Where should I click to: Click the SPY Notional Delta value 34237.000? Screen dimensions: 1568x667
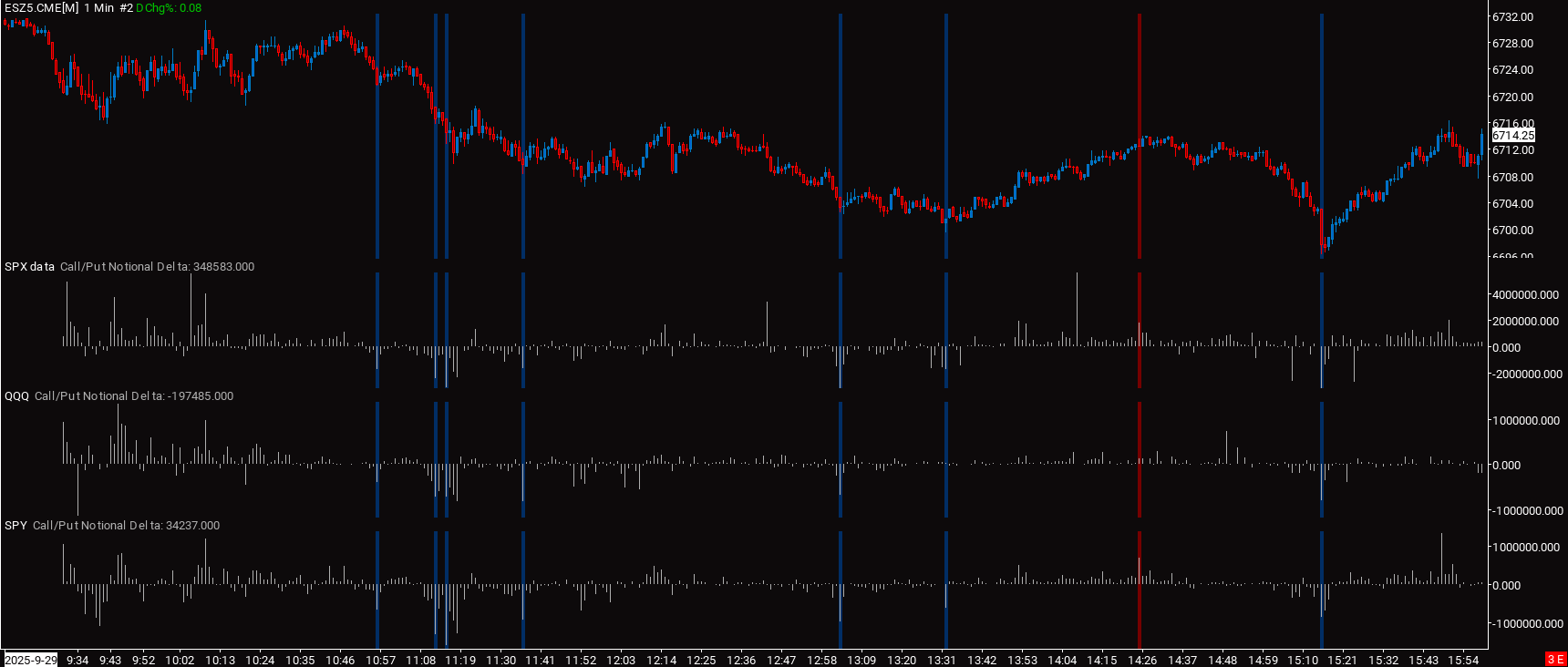click(x=192, y=526)
